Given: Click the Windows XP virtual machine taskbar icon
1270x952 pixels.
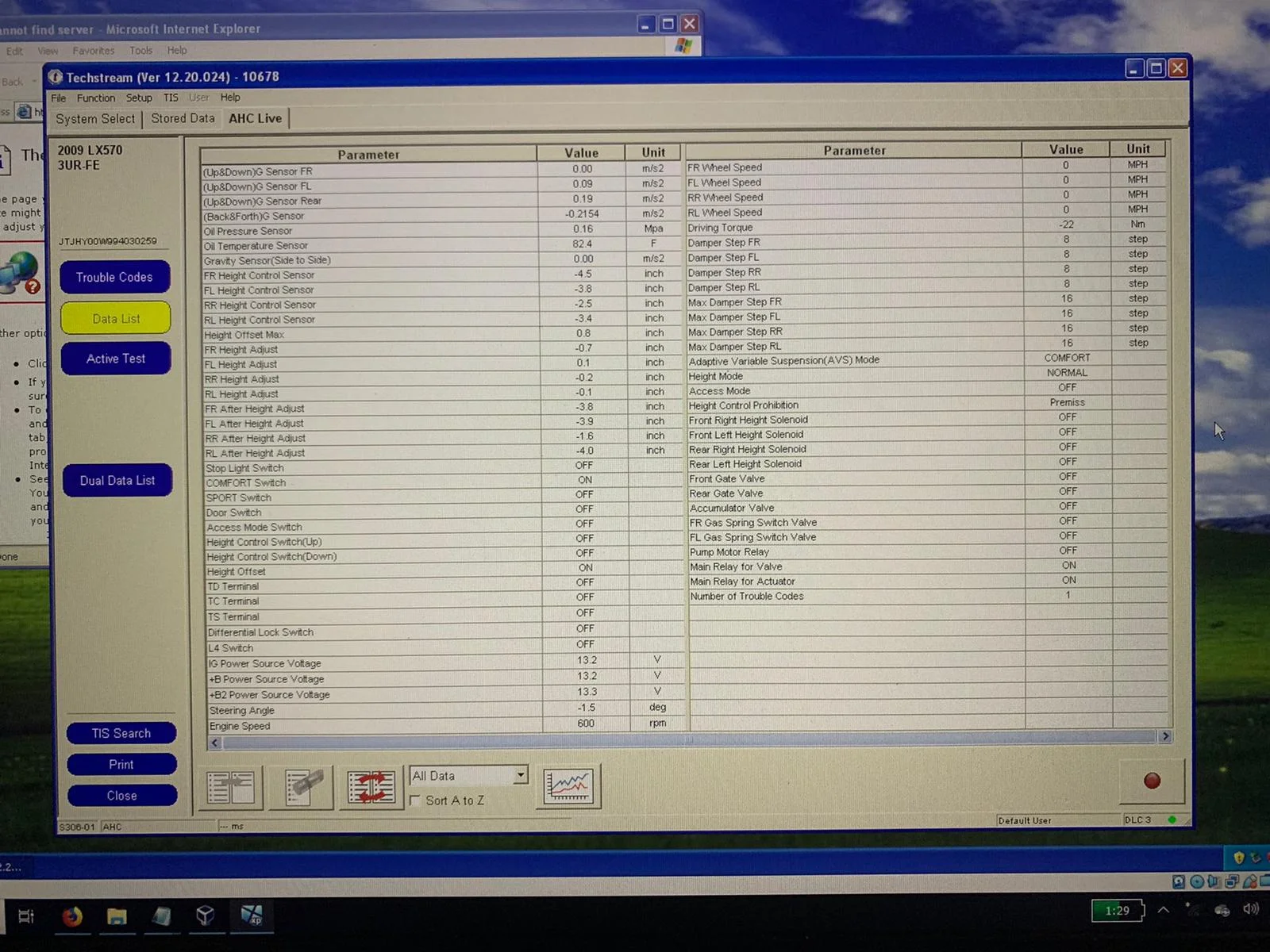Looking at the screenshot, I should (x=251, y=916).
